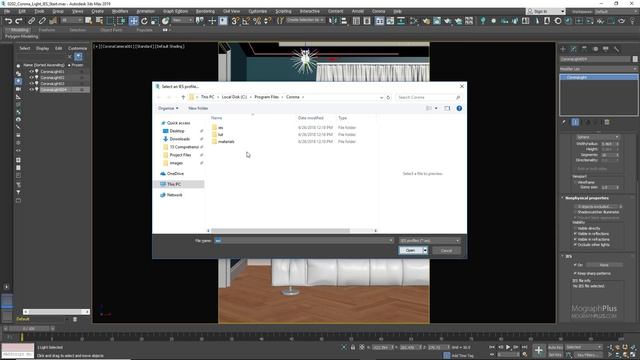Click the IES None file button
640x360 pixels.
tap(604, 265)
